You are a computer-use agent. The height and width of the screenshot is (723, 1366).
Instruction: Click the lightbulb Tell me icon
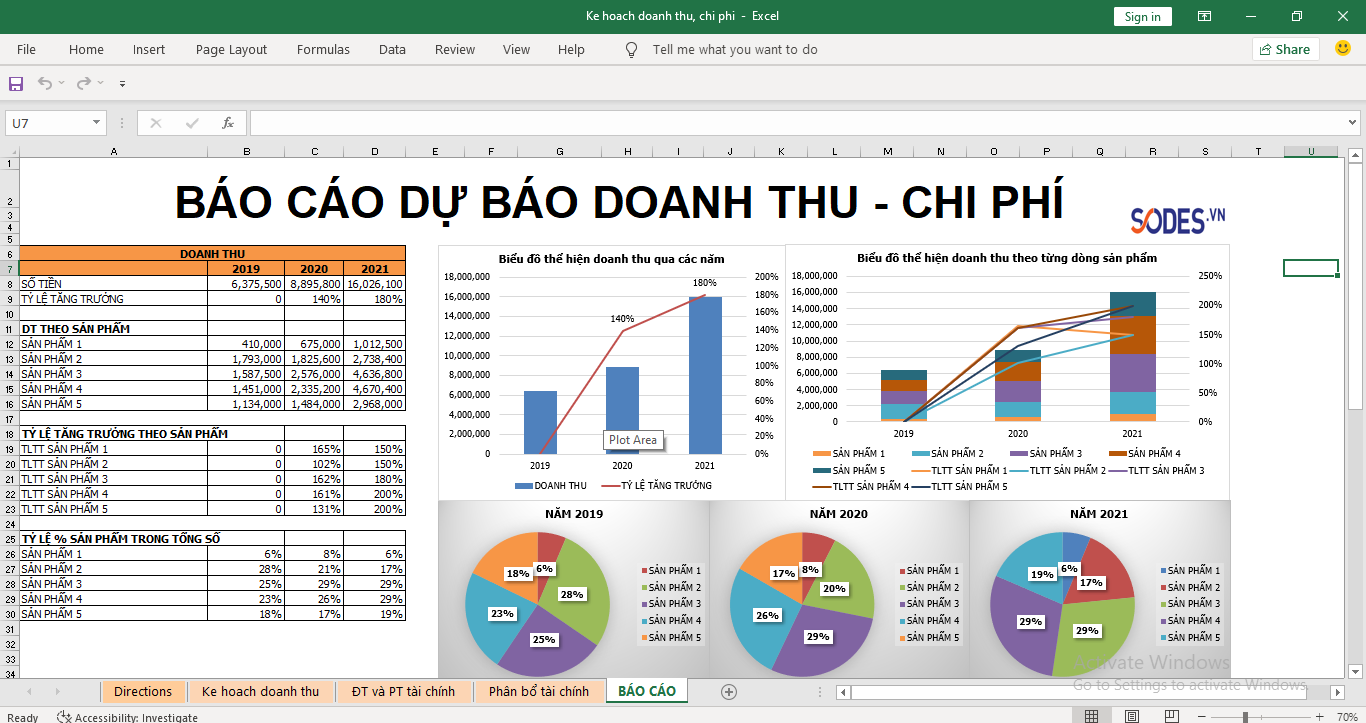click(x=631, y=49)
